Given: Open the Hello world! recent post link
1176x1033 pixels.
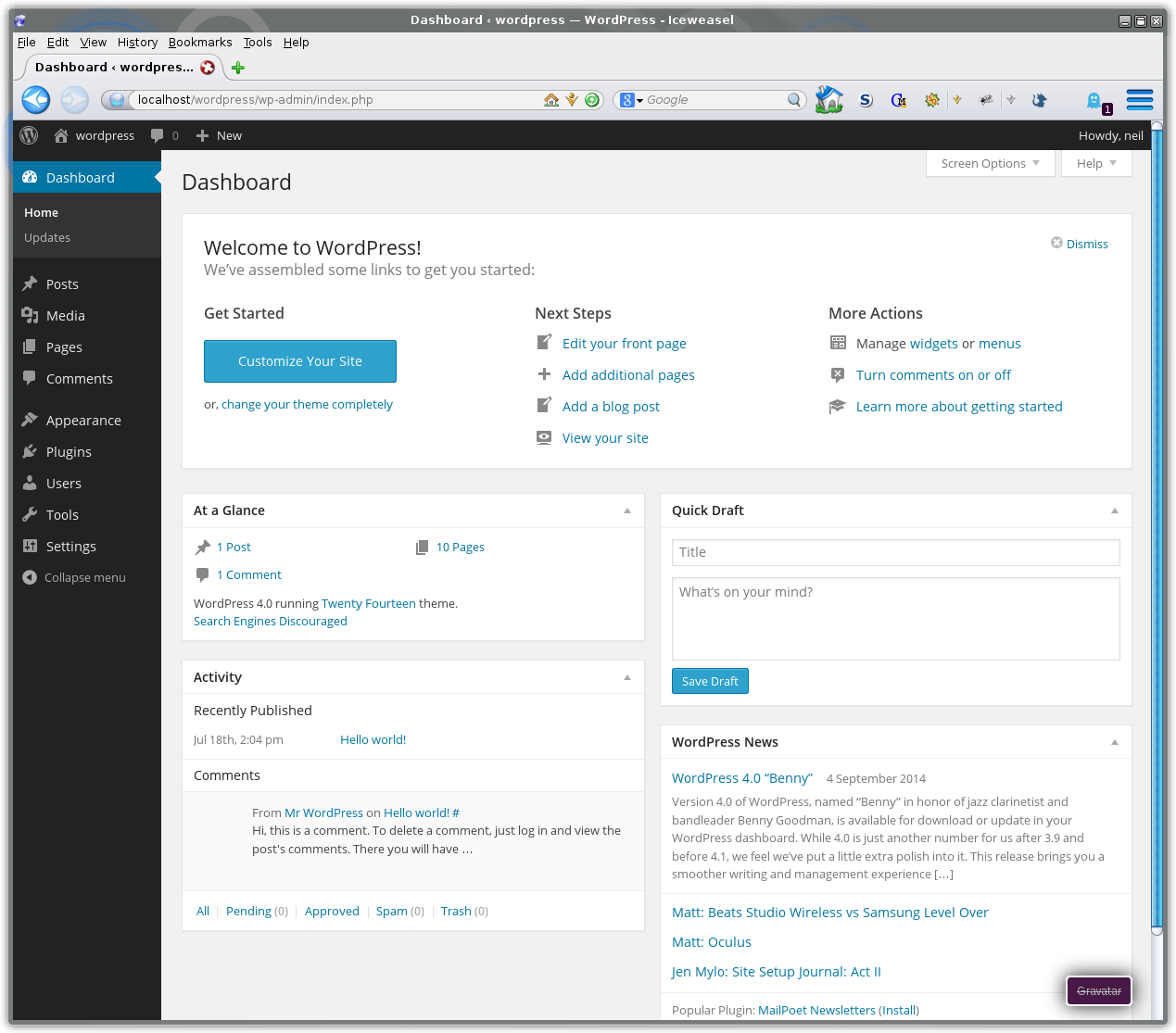Looking at the screenshot, I should point(373,740).
